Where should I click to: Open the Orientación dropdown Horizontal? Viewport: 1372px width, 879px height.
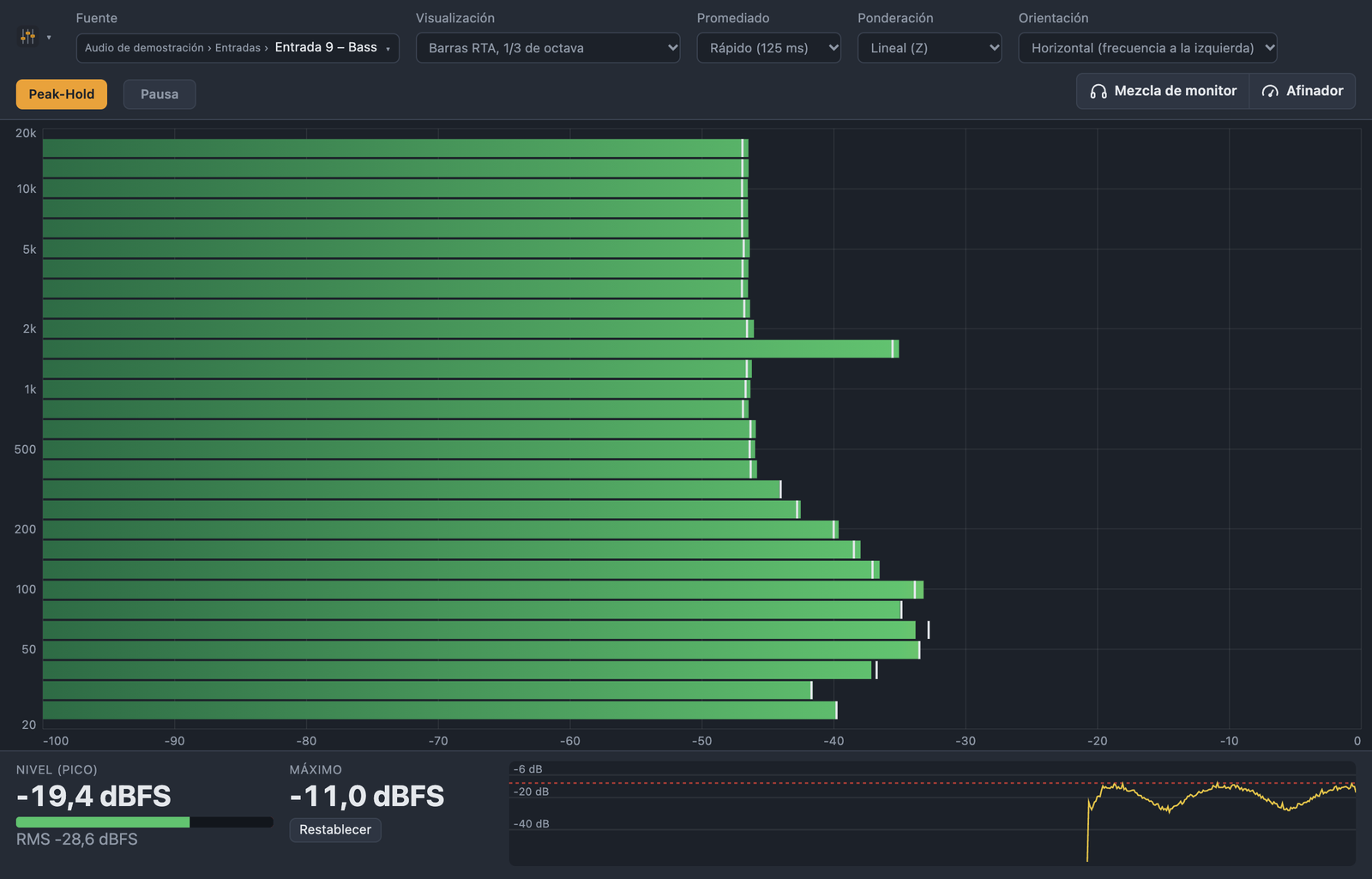(1147, 48)
